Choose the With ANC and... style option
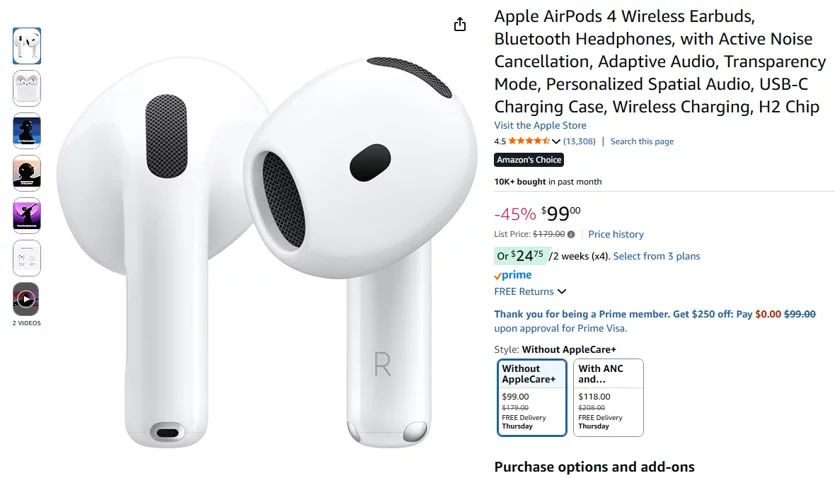Screen dimensions: 835x478 click(x=608, y=398)
